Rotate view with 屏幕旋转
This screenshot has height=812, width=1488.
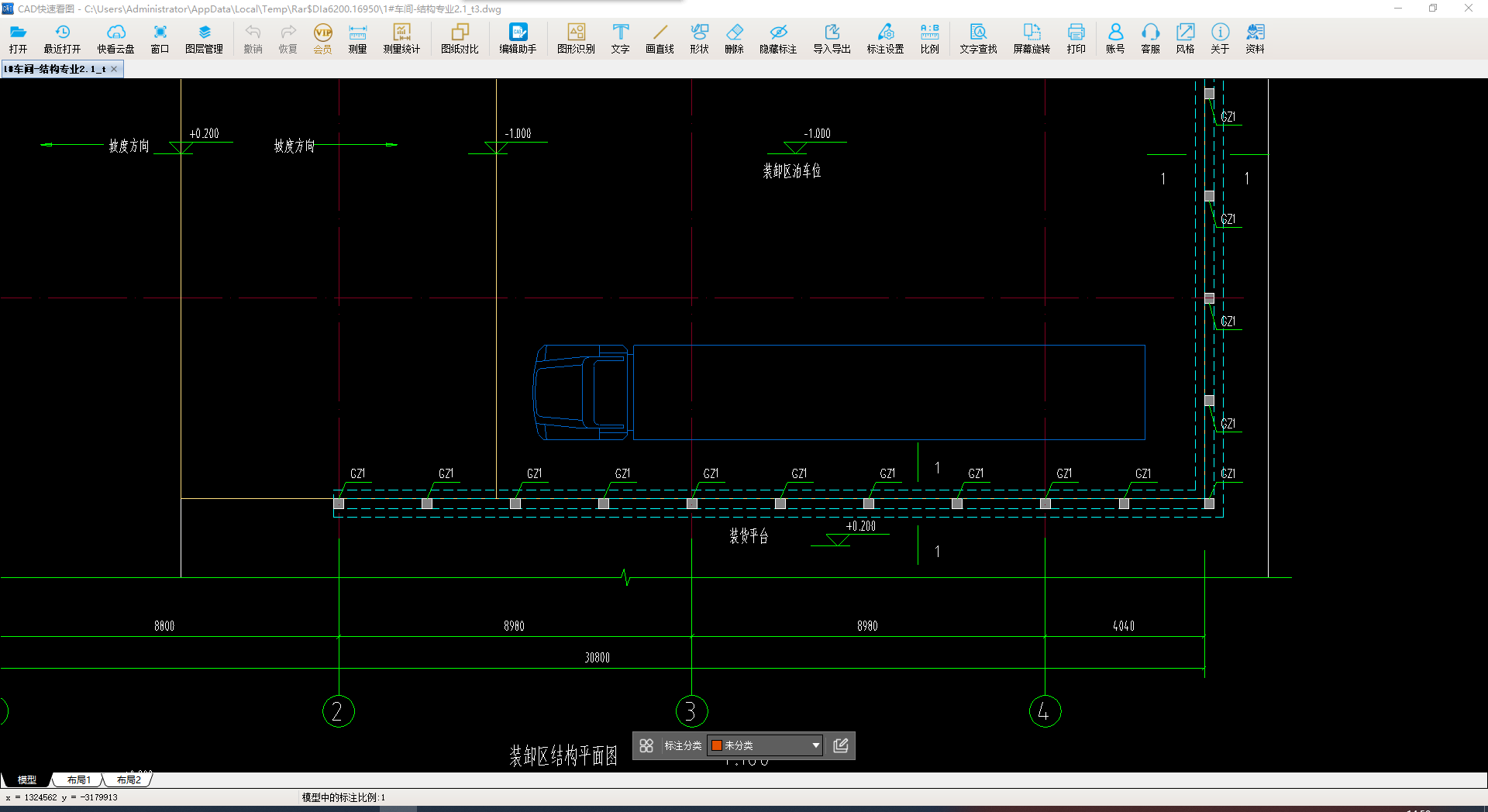click(x=1032, y=39)
